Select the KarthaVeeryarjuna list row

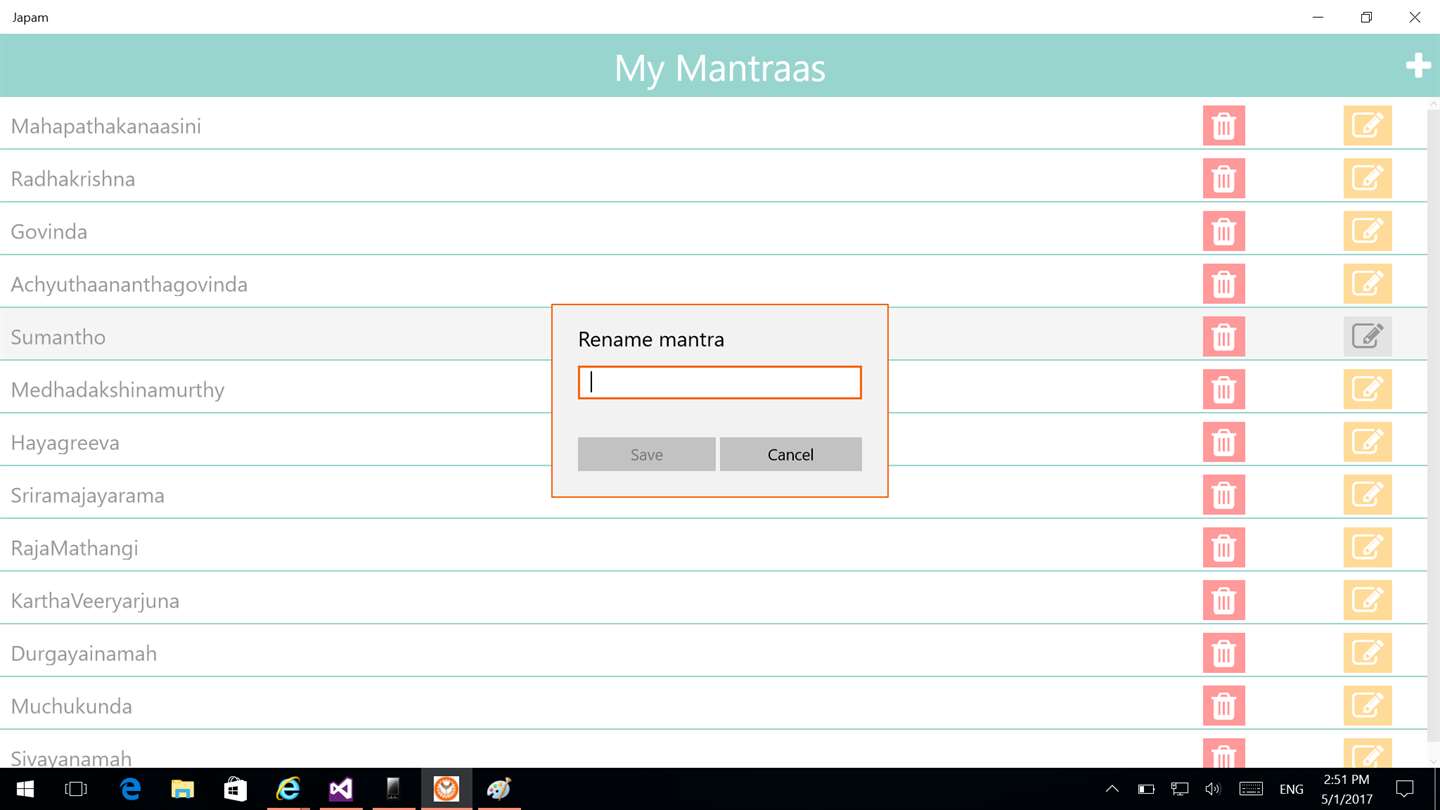[713, 598]
